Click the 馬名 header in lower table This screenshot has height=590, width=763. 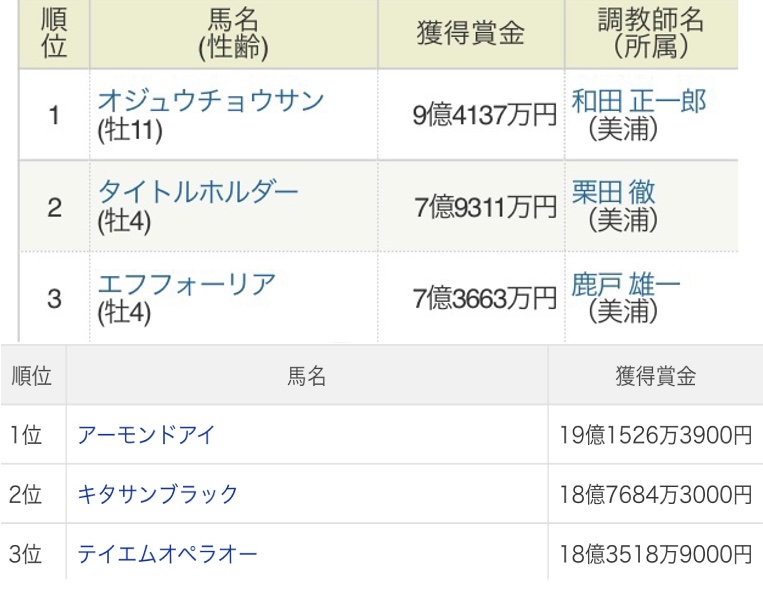coord(307,375)
